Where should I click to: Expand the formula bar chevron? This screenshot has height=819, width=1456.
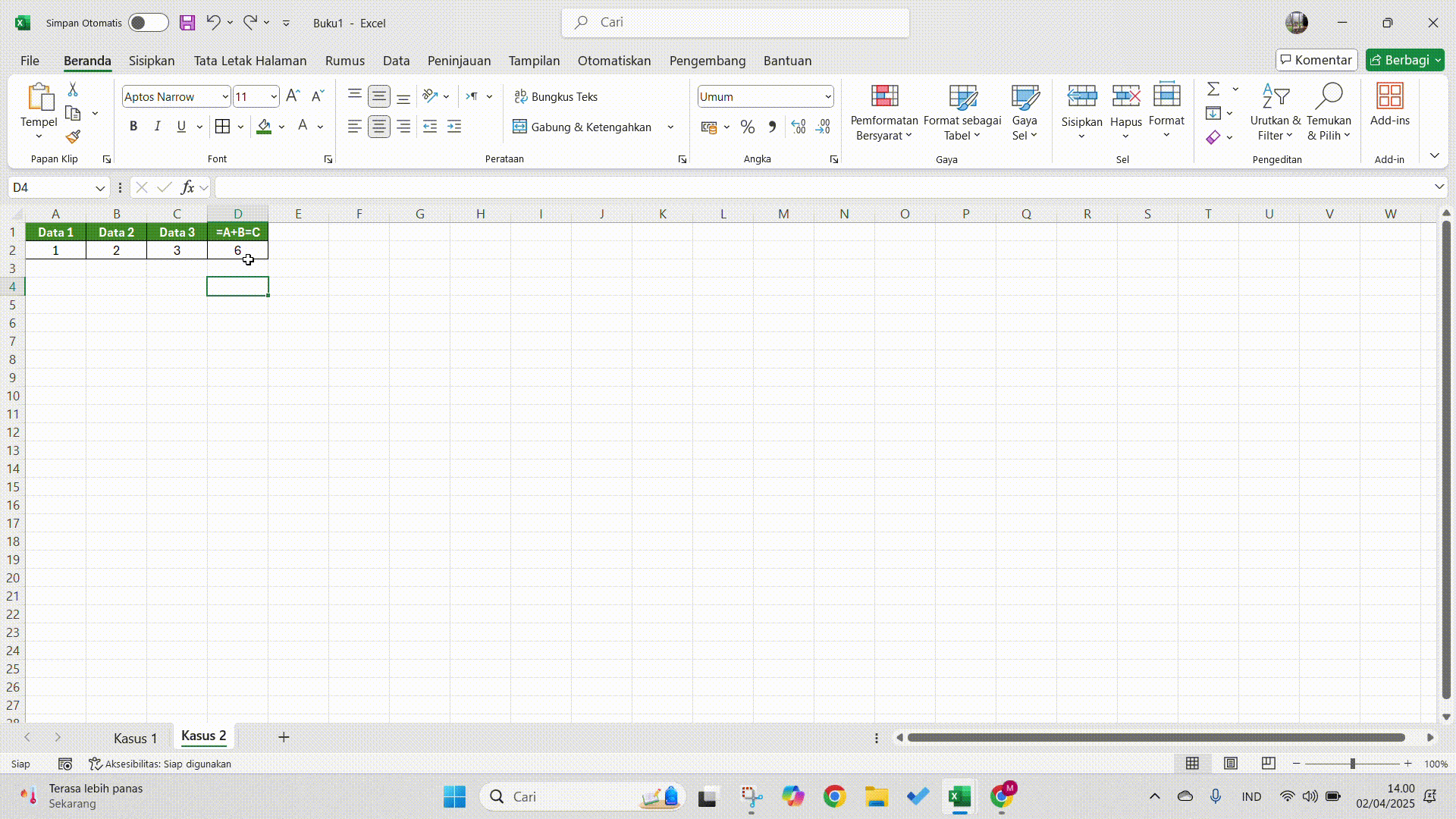tap(1439, 187)
